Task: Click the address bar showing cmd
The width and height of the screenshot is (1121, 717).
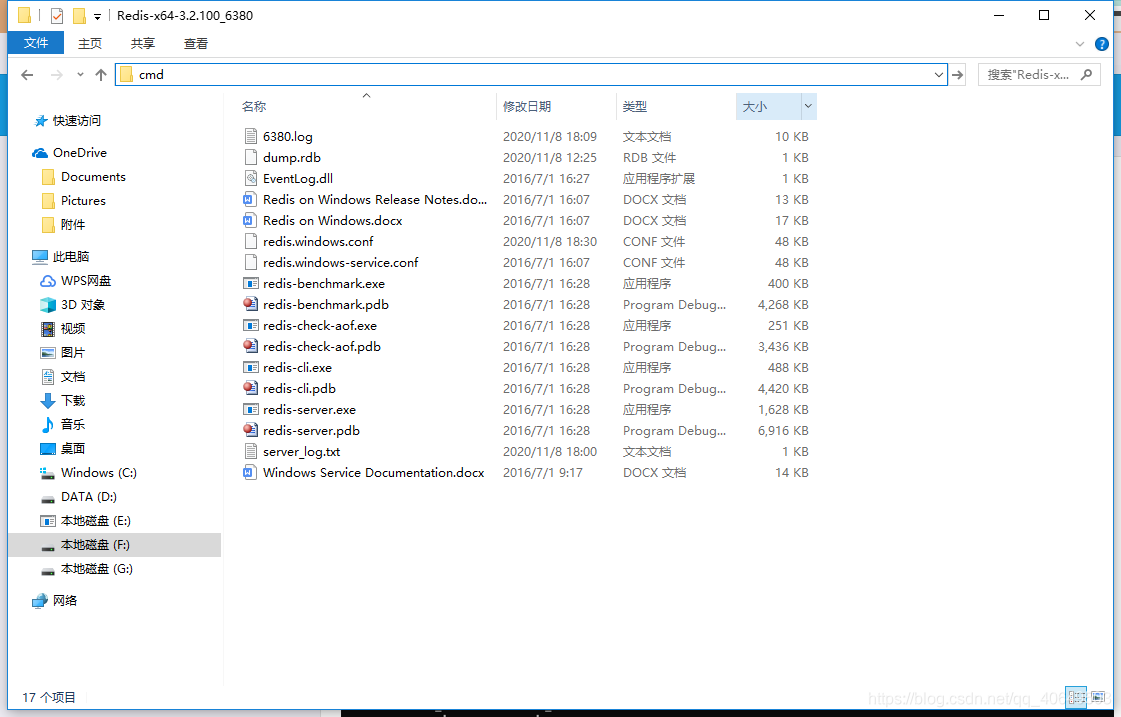Action: coord(532,74)
